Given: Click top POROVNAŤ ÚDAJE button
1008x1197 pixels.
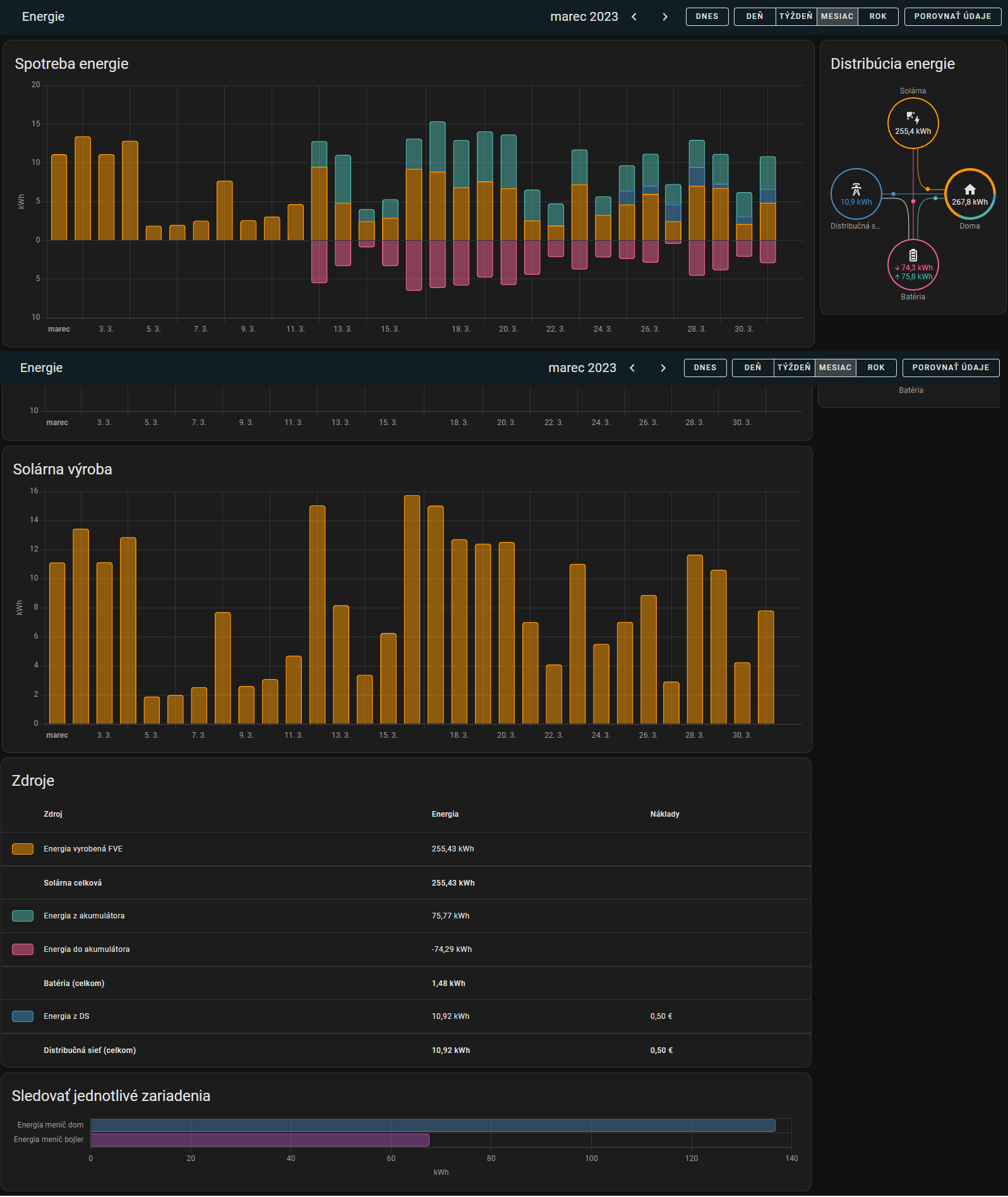Looking at the screenshot, I should click(x=952, y=16).
